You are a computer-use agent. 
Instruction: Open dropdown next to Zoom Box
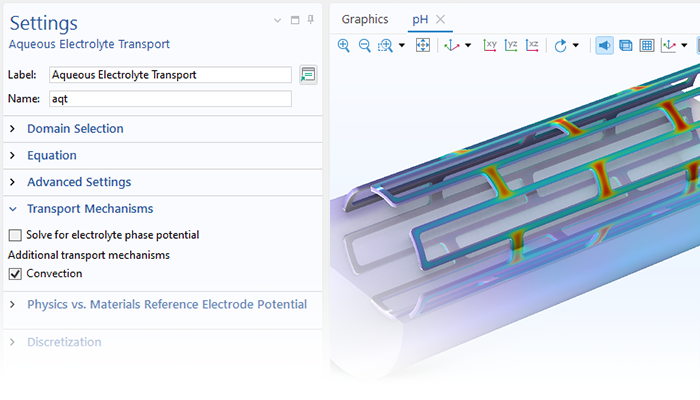pyautogui.click(x=402, y=45)
